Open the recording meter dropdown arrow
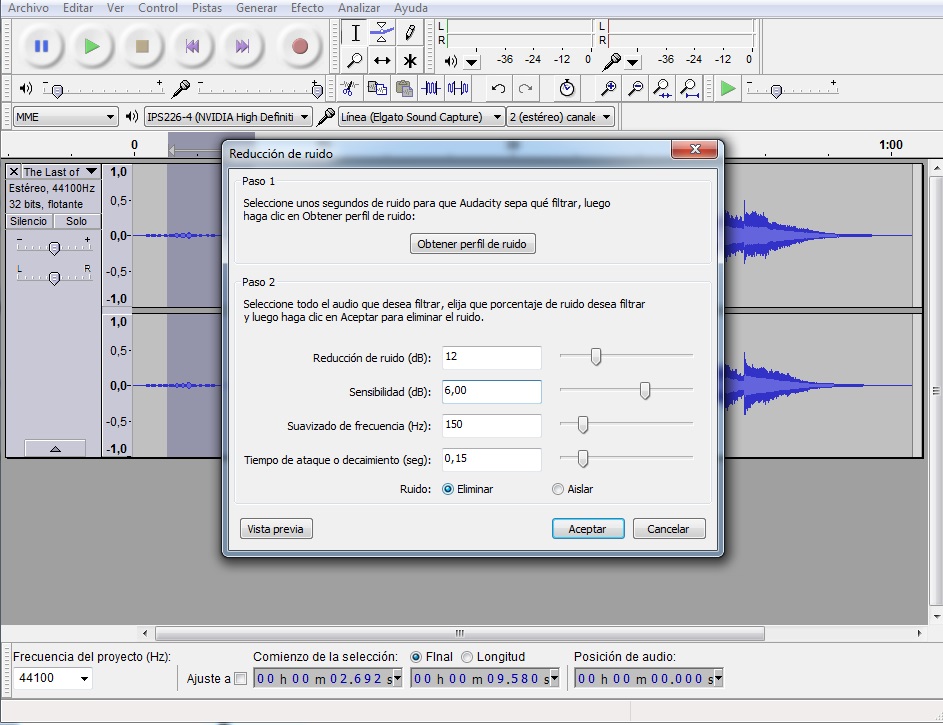This screenshot has width=943, height=725. click(x=633, y=61)
